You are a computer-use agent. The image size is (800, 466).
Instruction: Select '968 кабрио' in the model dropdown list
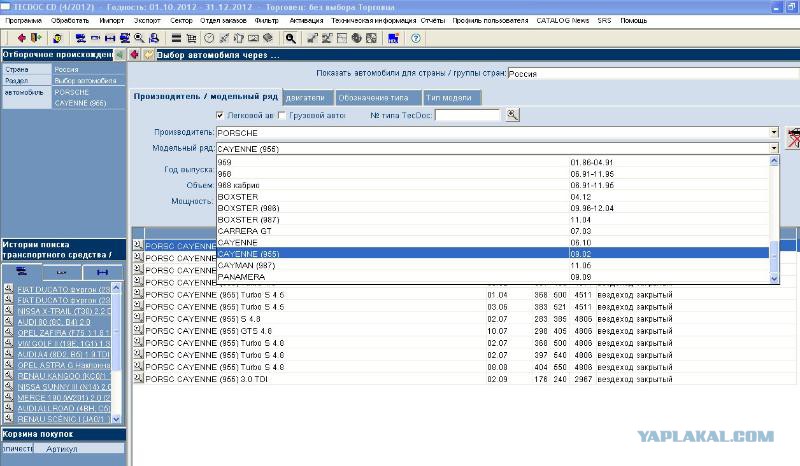(x=493, y=185)
